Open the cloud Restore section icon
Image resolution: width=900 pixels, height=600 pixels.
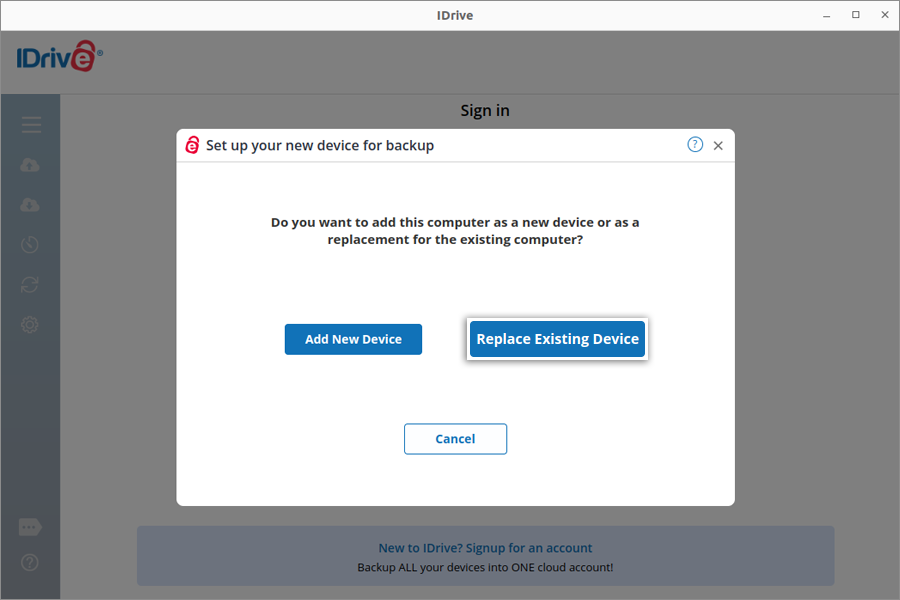tap(30, 205)
